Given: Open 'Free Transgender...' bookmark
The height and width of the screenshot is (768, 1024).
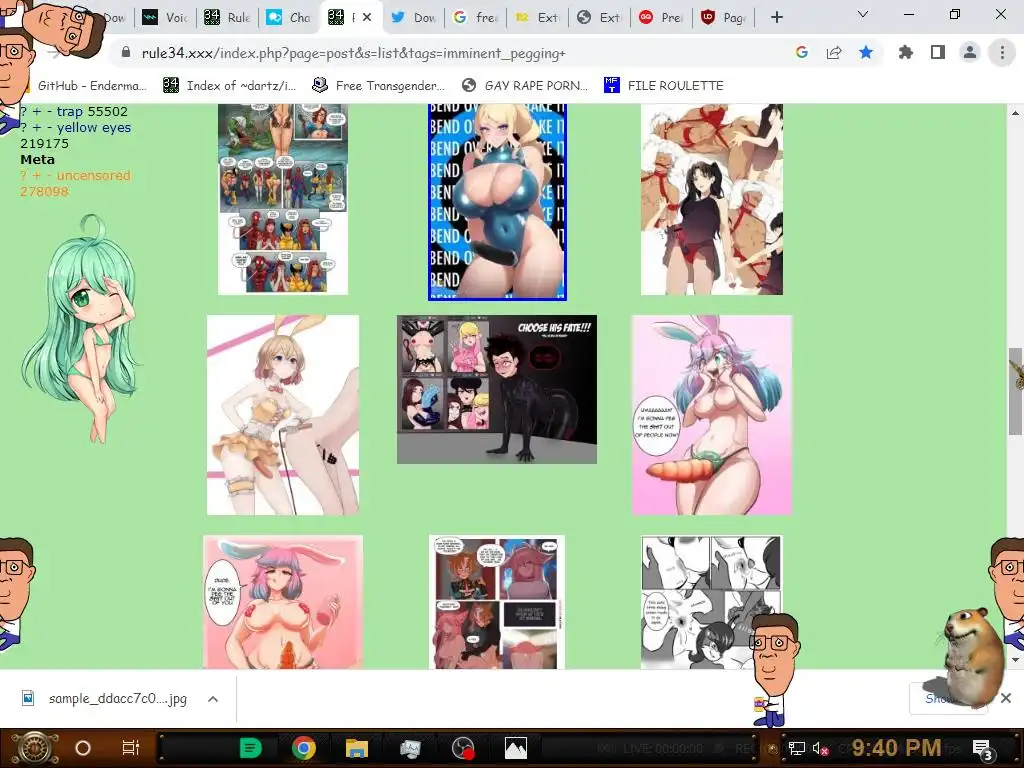Looking at the screenshot, I should click(x=379, y=86).
